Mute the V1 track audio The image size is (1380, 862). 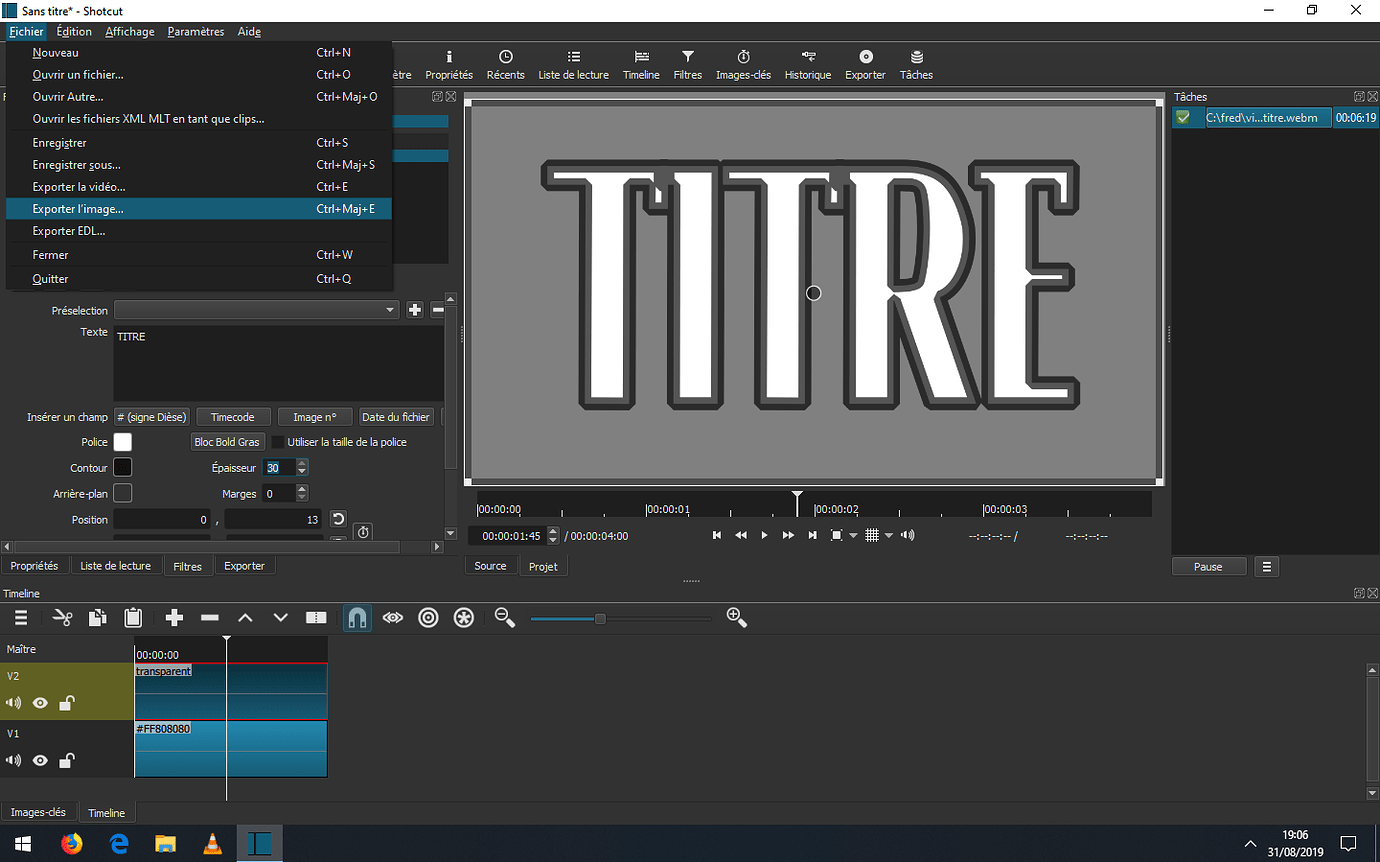14,761
